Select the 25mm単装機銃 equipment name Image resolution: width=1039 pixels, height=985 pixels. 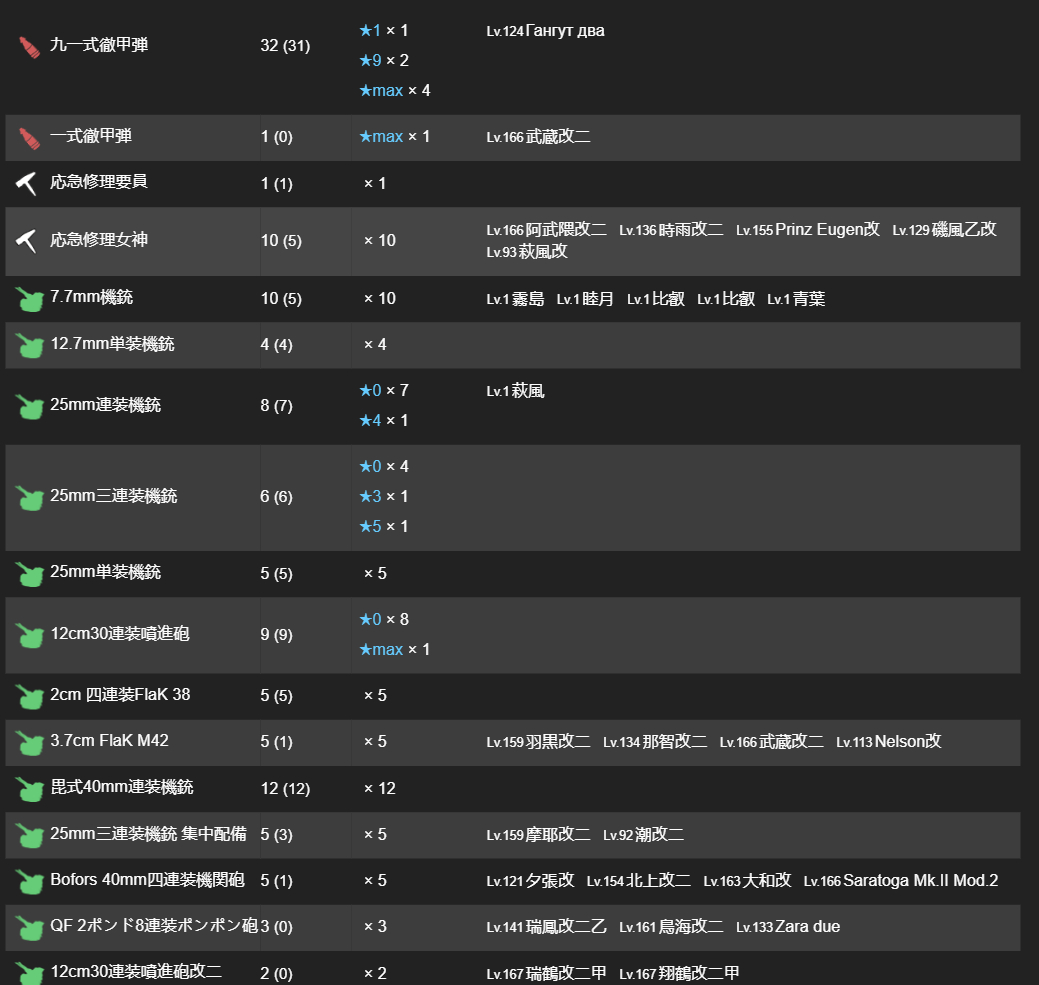pos(105,572)
